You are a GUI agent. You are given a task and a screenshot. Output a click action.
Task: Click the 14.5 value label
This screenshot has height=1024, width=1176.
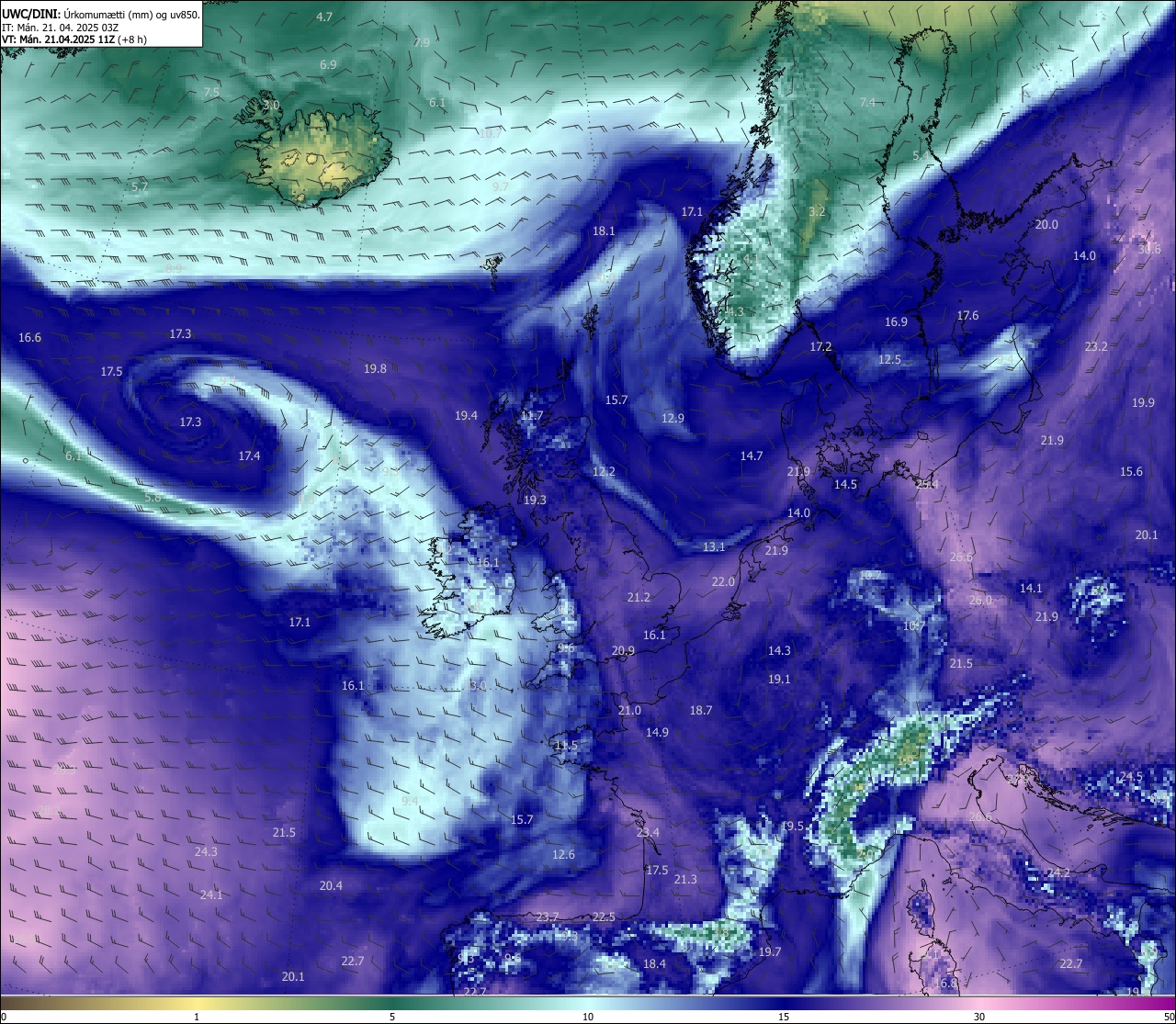point(845,485)
